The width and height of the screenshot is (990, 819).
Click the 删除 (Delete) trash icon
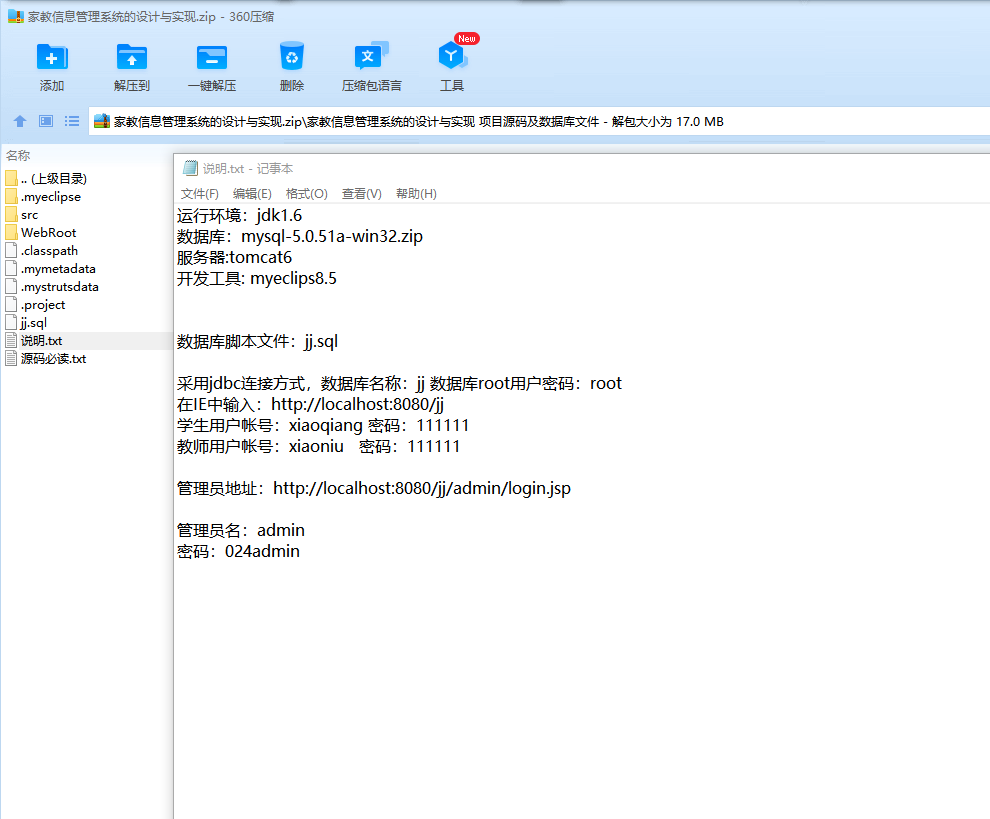point(292,57)
